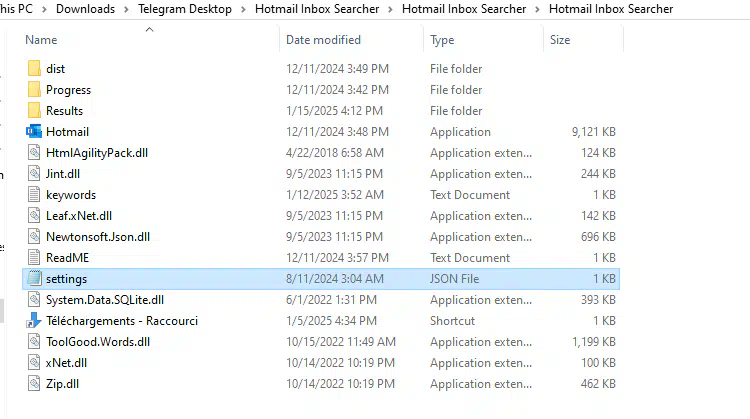Viewport: 750px width, 419px height.
Task: Click the keywords text document icon
Action: (x=34, y=195)
